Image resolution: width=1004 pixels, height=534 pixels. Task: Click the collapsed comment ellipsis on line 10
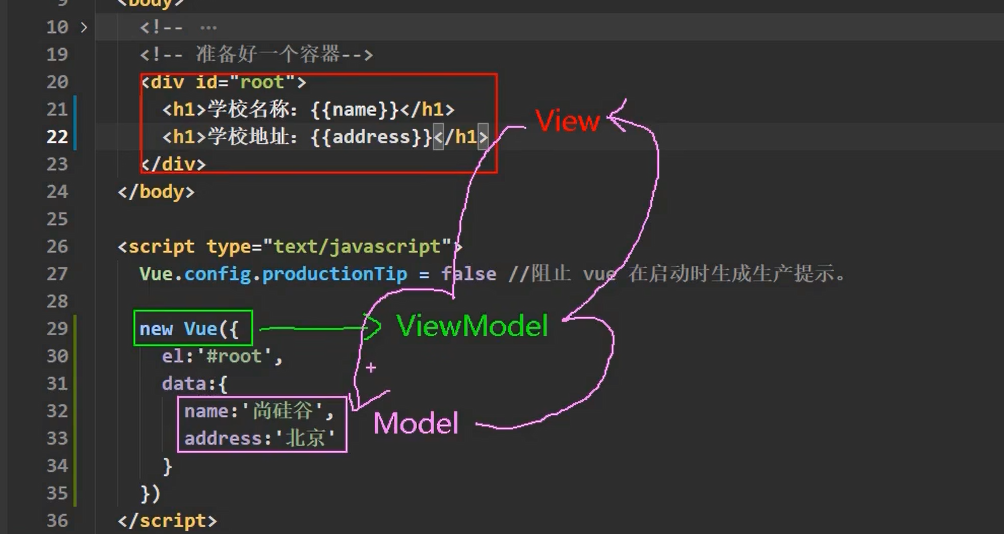coord(209,28)
